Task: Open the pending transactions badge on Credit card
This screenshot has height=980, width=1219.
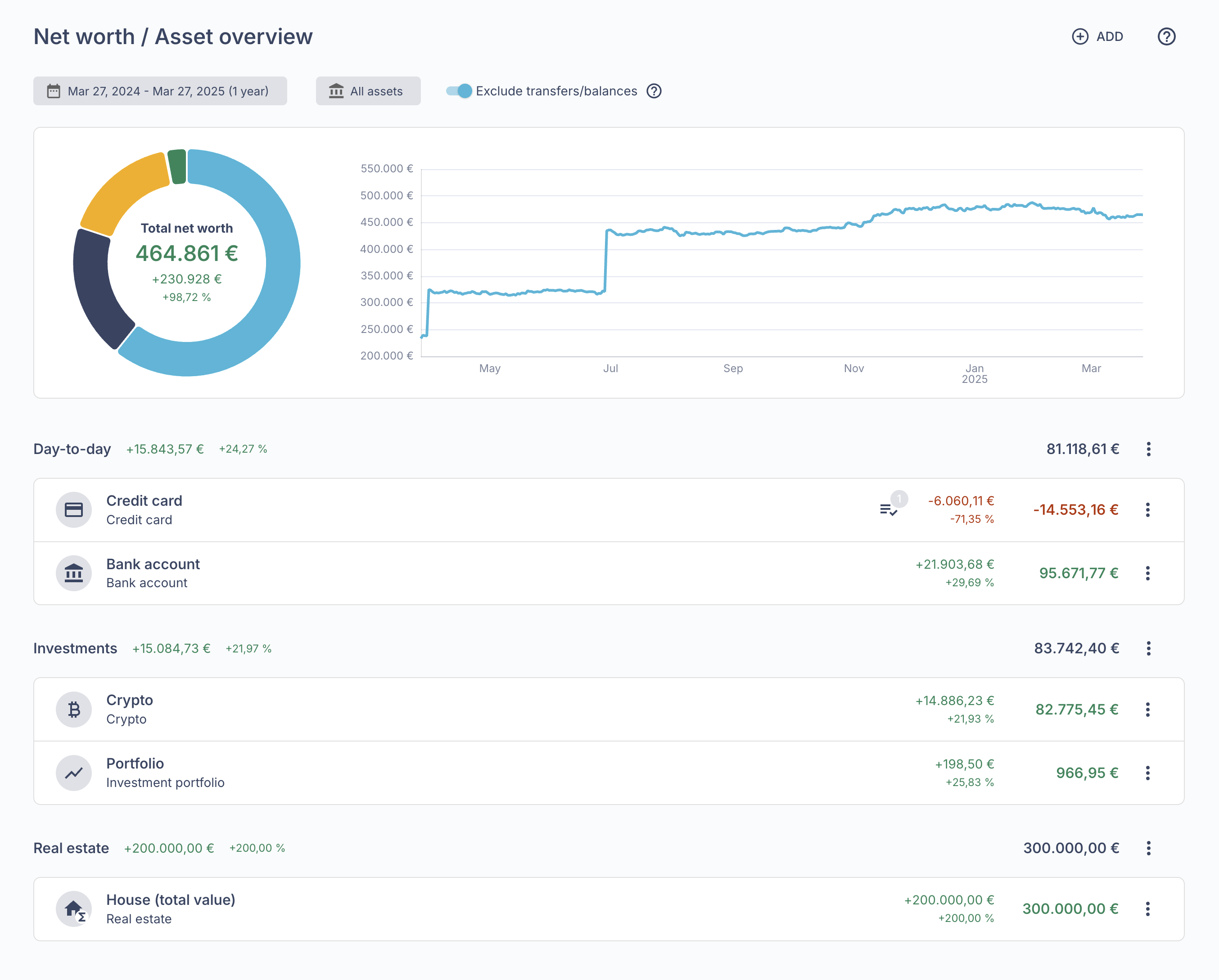Action: [890, 508]
